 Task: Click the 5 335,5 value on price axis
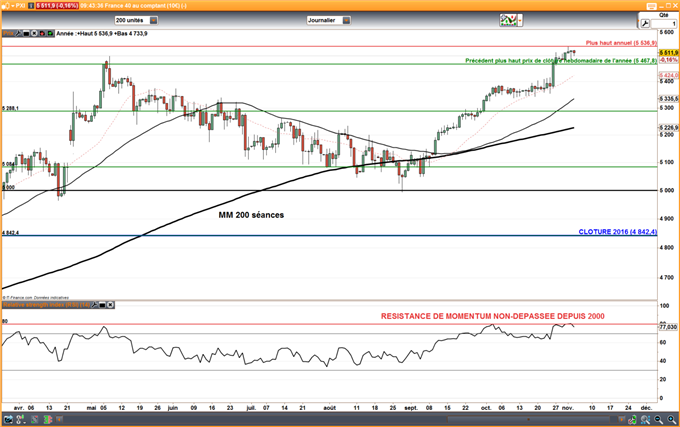tap(669, 99)
